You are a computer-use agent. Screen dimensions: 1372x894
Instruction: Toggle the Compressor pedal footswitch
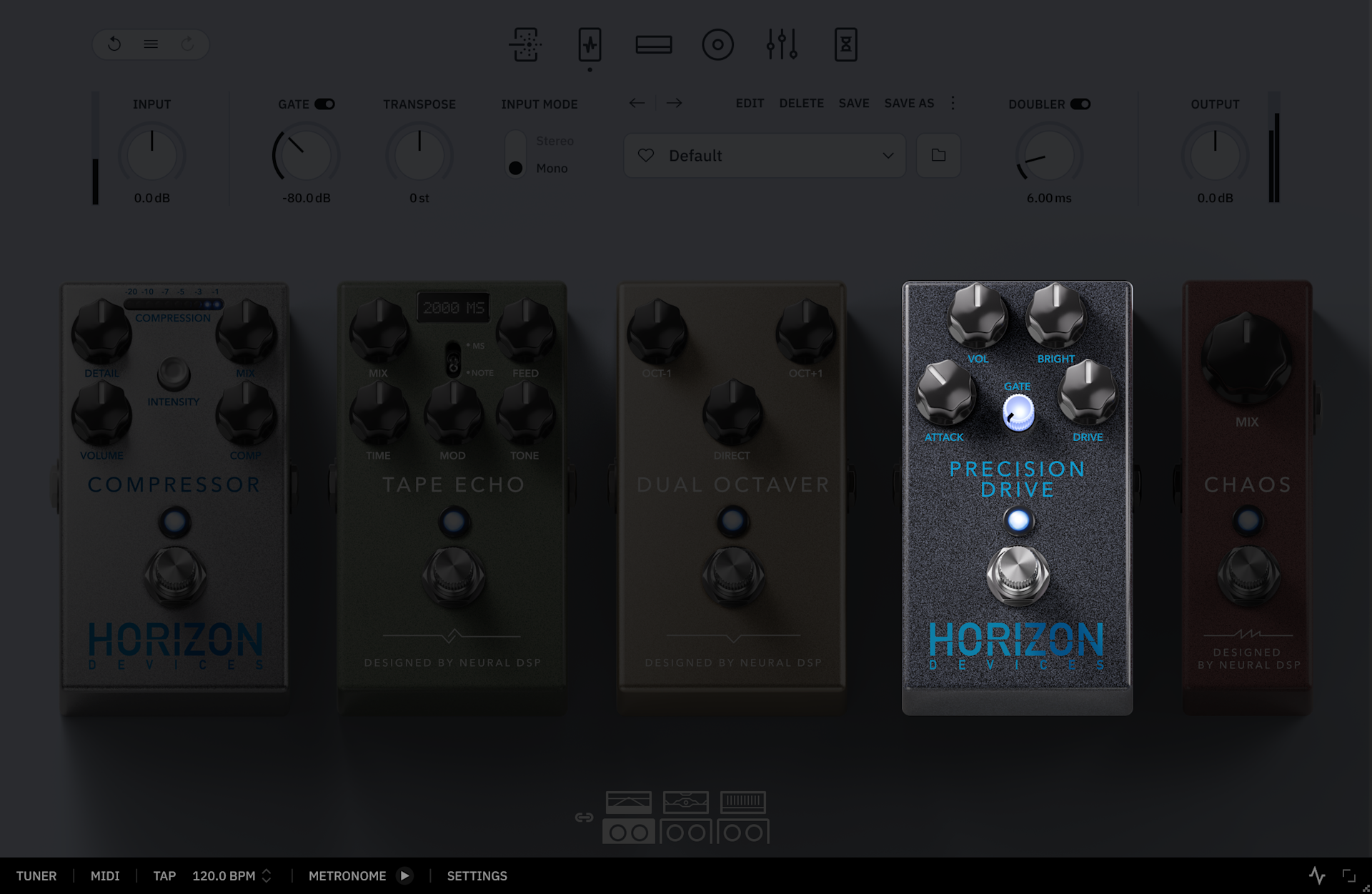point(175,575)
